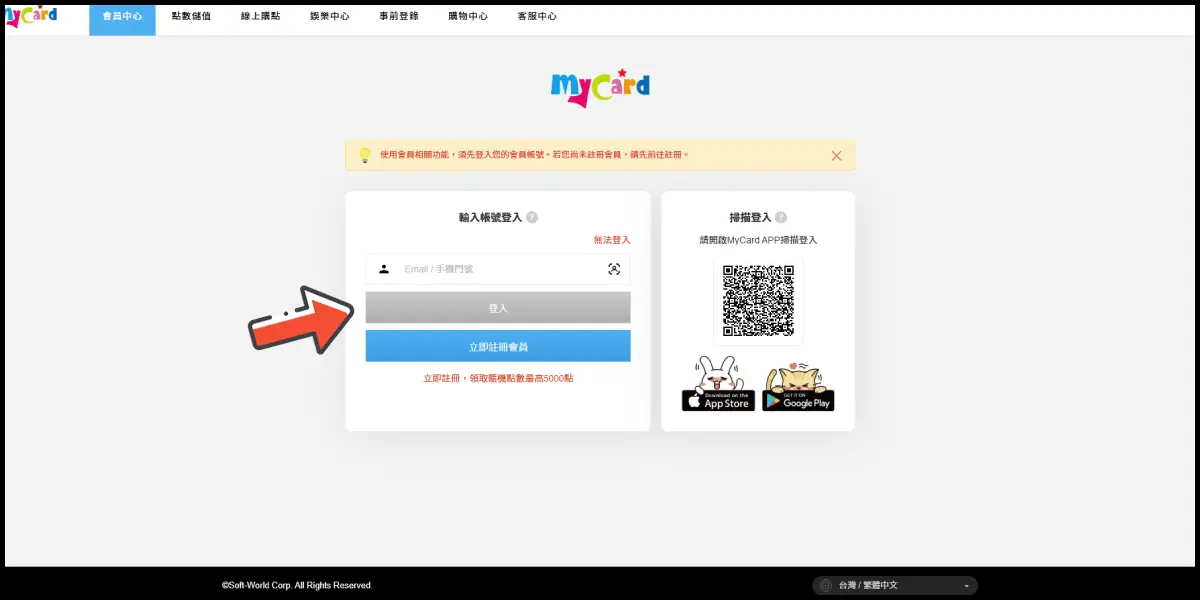The height and width of the screenshot is (600, 1200).
Task: Open 客服中心 from the top navigation
Action: click(537, 17)
